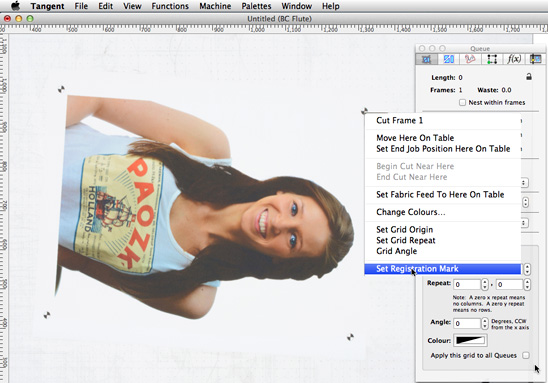This screenshot has width=548, height=383.
Task: Click the horizontal ruler at the 1,000 mark
Action: (257, 29)
